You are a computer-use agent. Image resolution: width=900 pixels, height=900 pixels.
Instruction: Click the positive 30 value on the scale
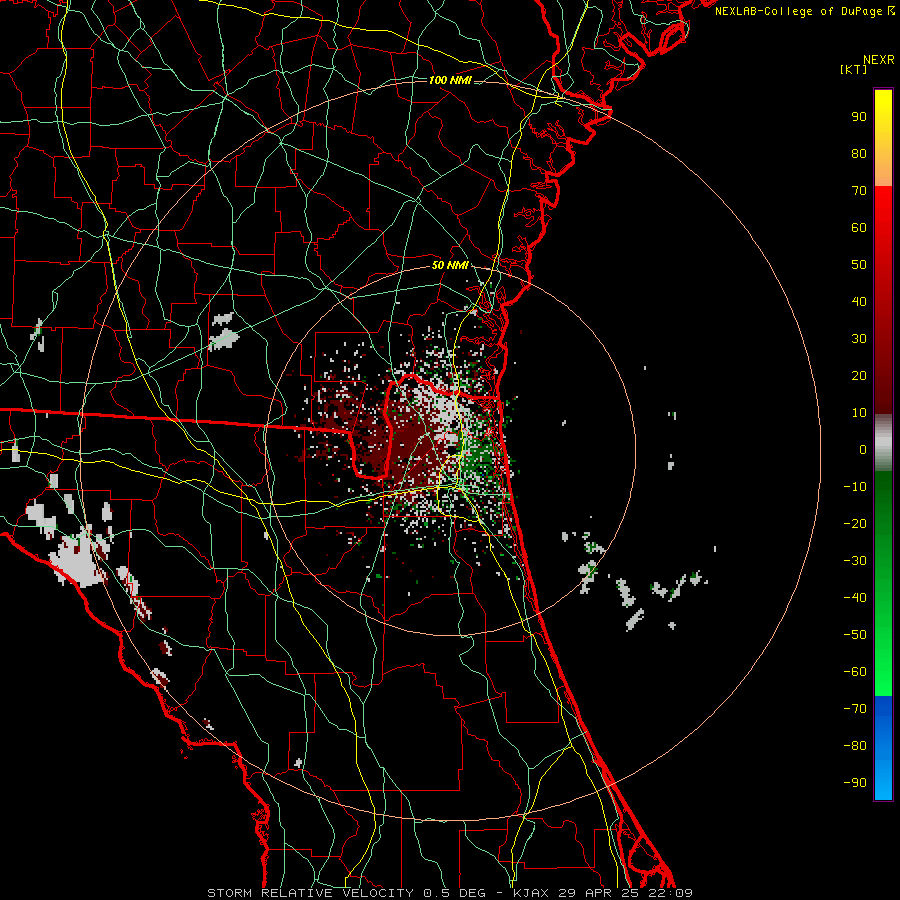click(x=859, y=339)
